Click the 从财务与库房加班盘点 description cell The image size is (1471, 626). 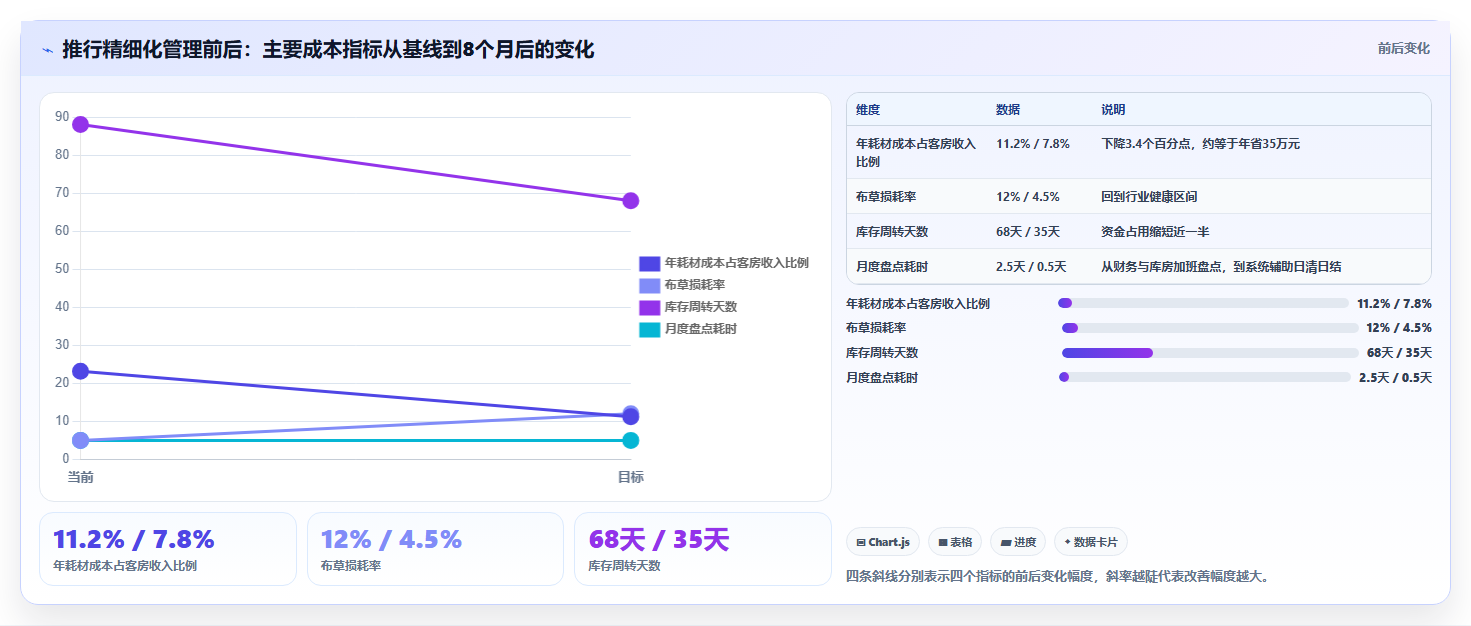[x=1221, y=267]
